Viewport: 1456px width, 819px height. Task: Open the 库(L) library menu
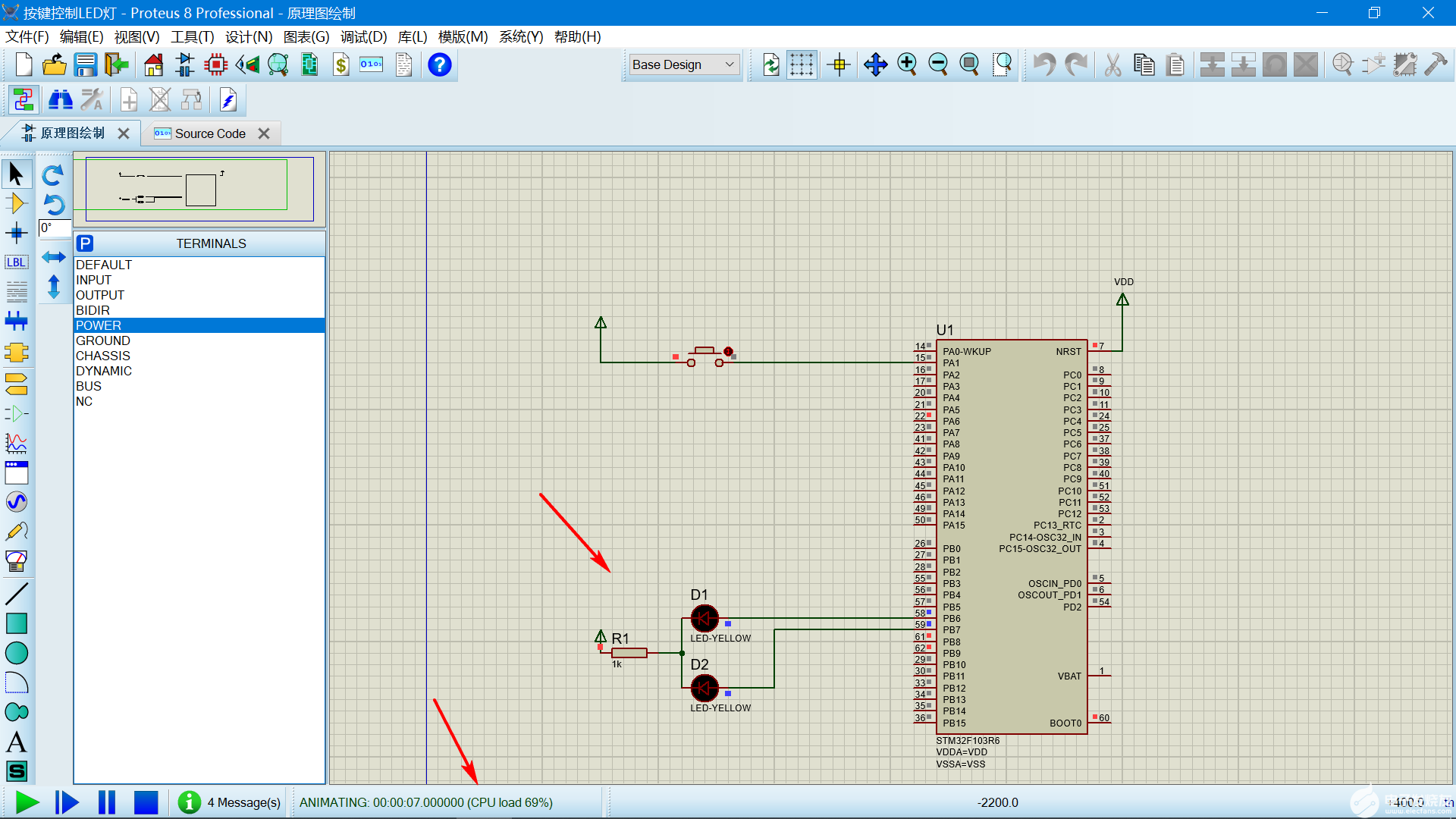(x=412, y=36)
